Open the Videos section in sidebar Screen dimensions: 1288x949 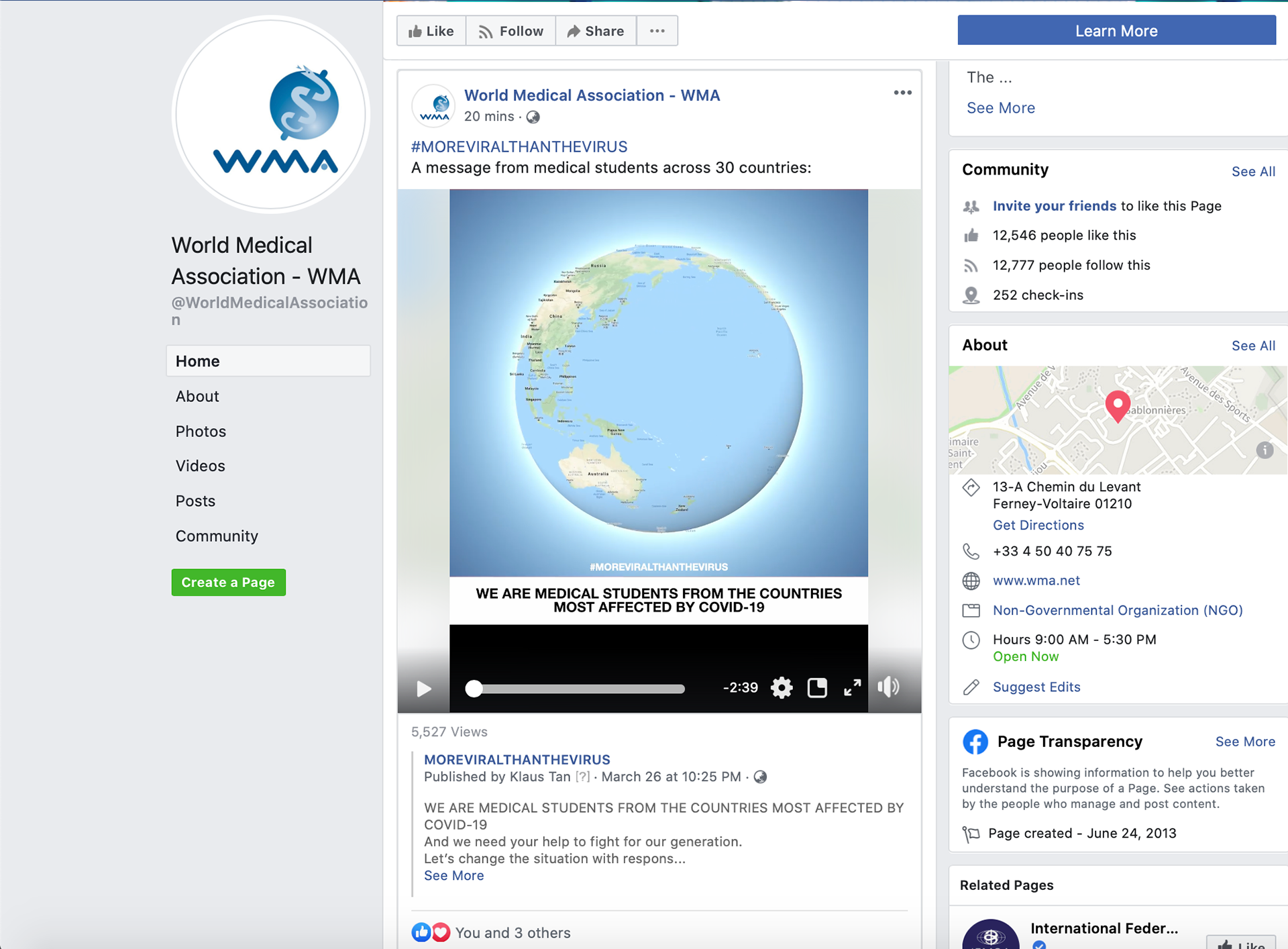200,466
